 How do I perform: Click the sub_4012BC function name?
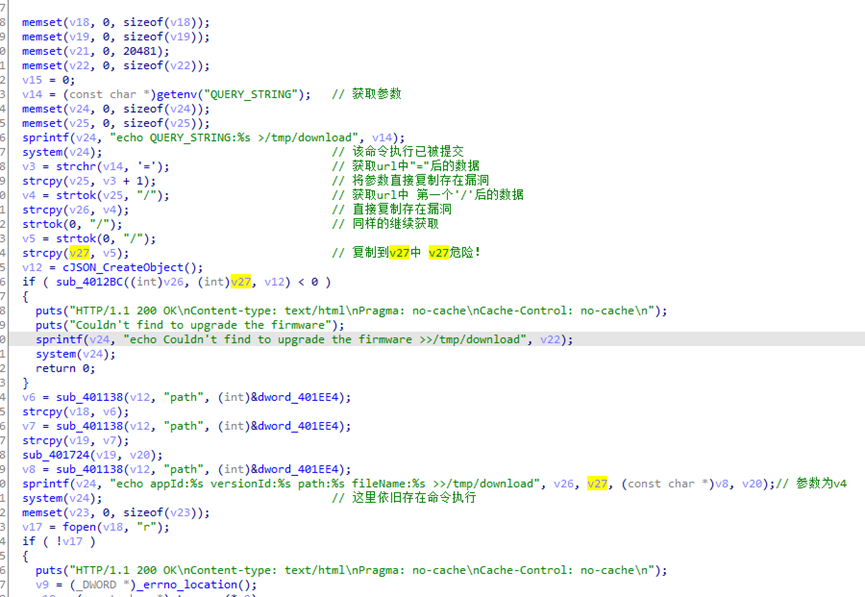tap(89, 282)
